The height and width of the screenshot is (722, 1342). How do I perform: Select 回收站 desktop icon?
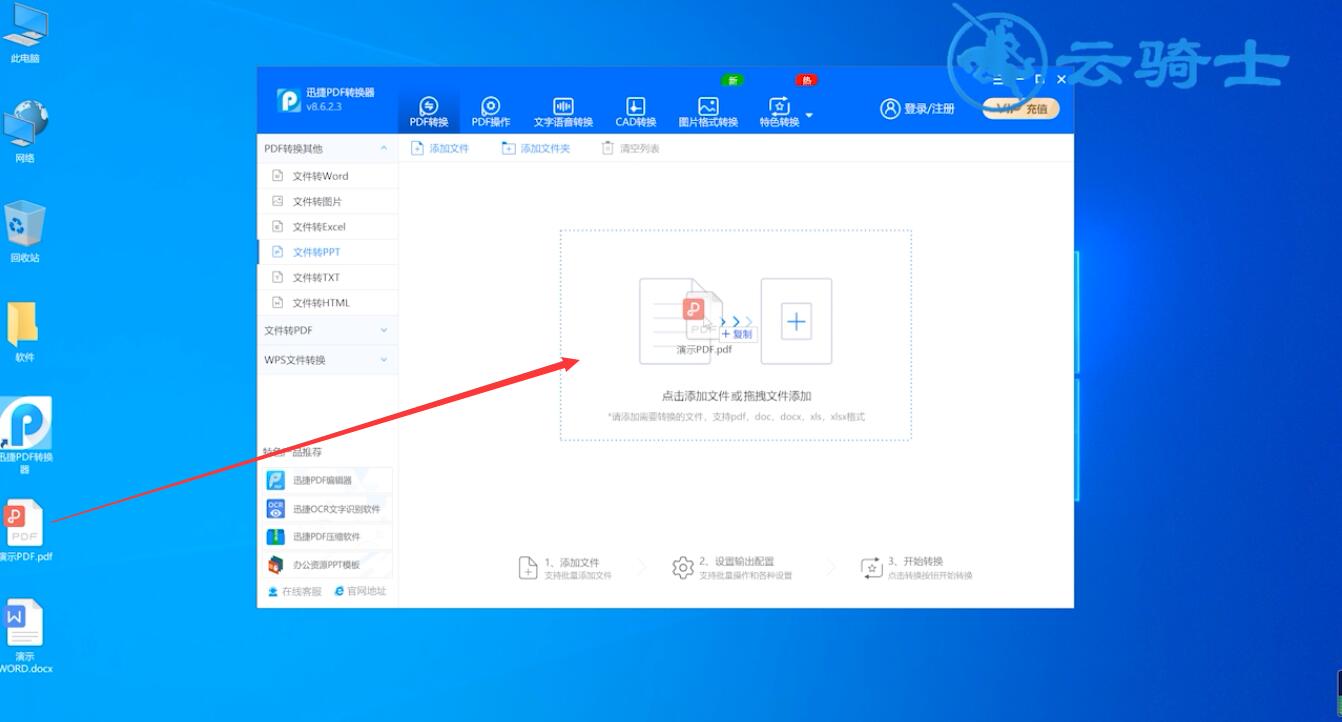[25, 231]
